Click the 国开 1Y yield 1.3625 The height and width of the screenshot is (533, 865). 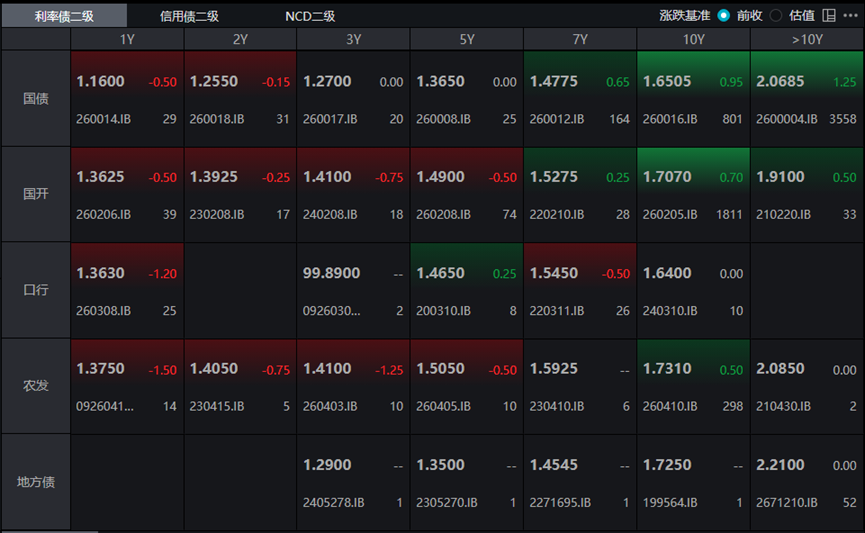pyautogui.click(x=100, y=177)
